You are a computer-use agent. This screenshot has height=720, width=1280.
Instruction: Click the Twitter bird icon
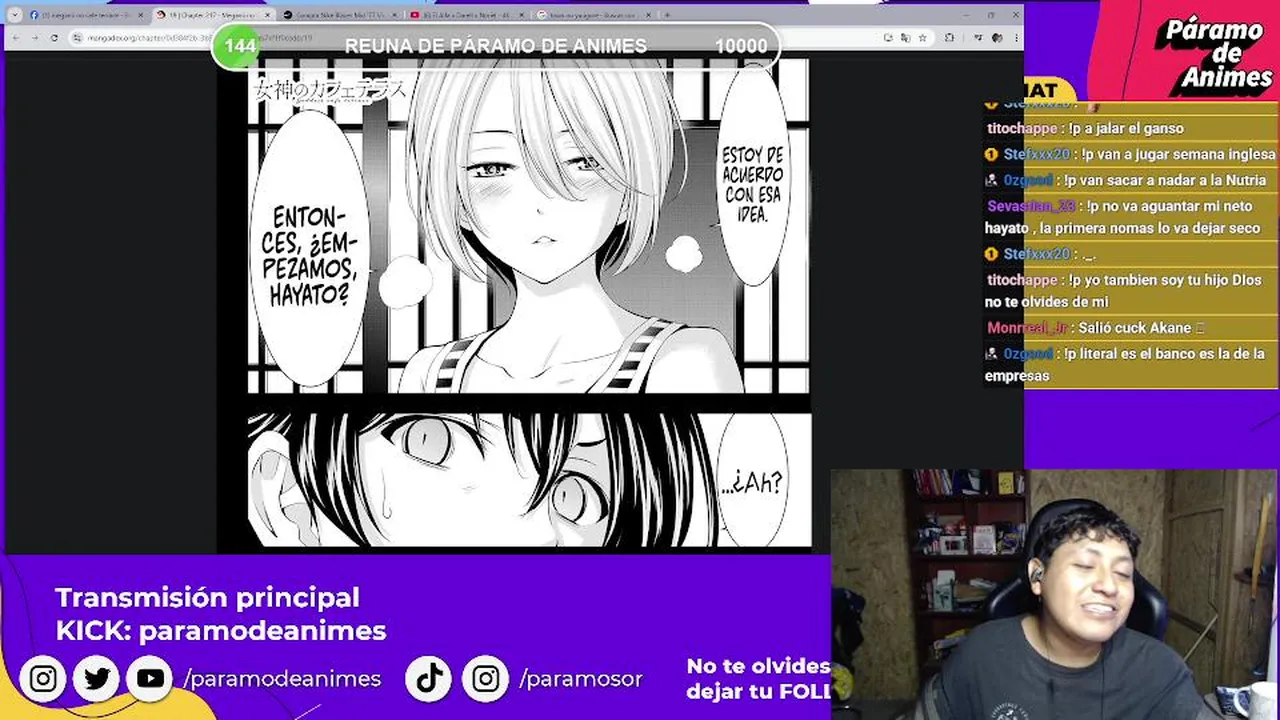point(97,679)
